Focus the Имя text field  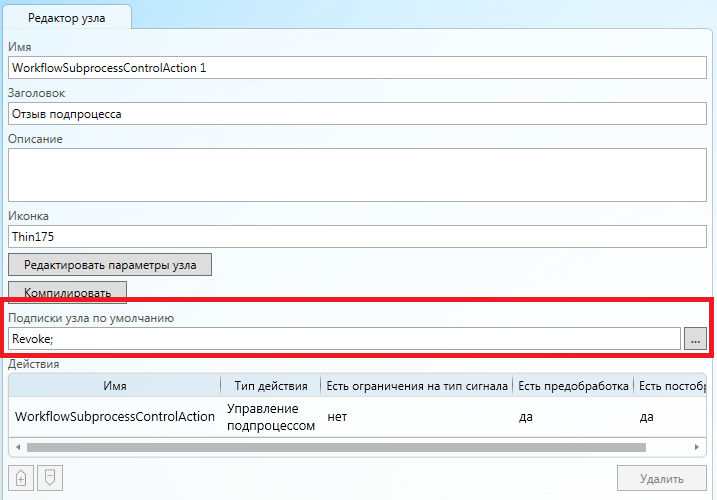tap(357, 68)
